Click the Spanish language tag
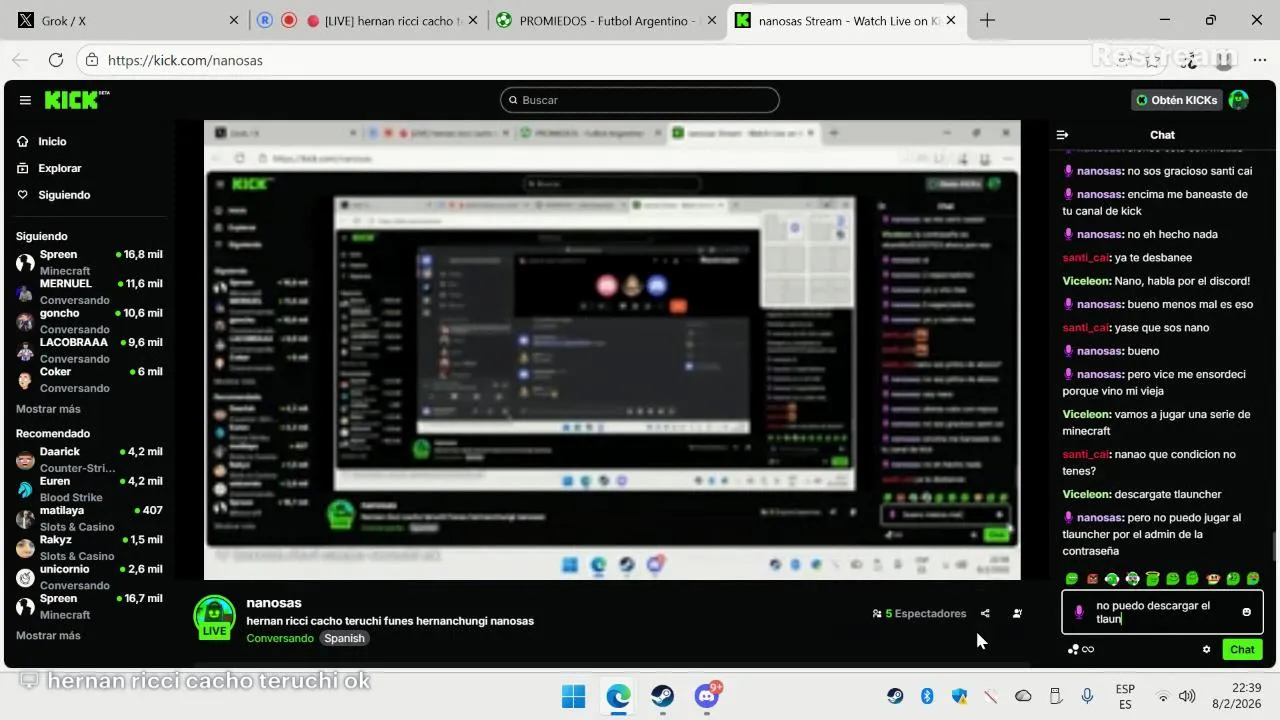Viewport: 1280px width, 720px height. 345,638
